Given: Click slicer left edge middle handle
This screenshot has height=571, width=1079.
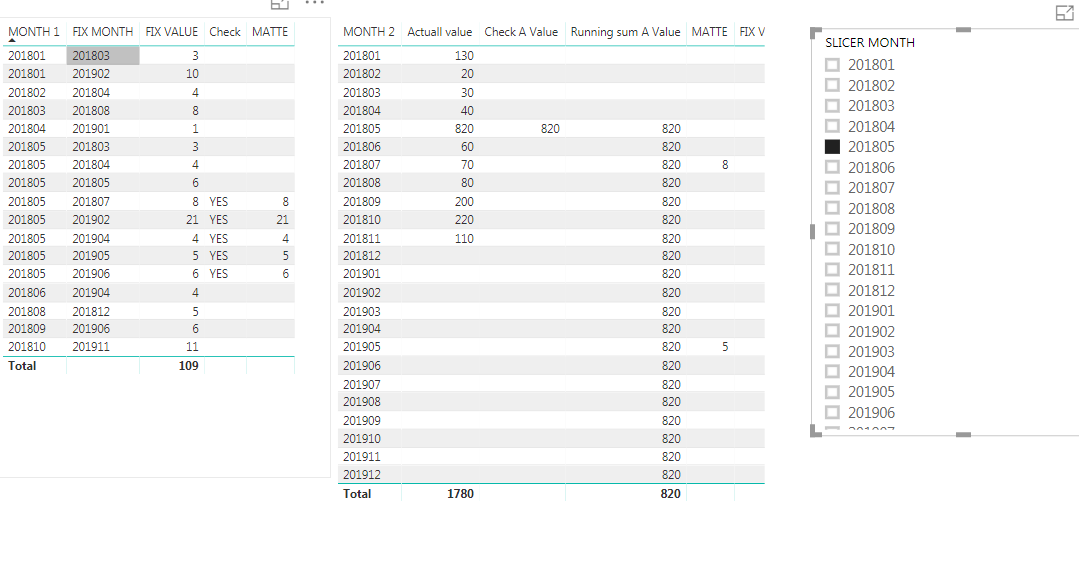Looking at the screenshot, I should pyautogui.click(x=813, y=232).
